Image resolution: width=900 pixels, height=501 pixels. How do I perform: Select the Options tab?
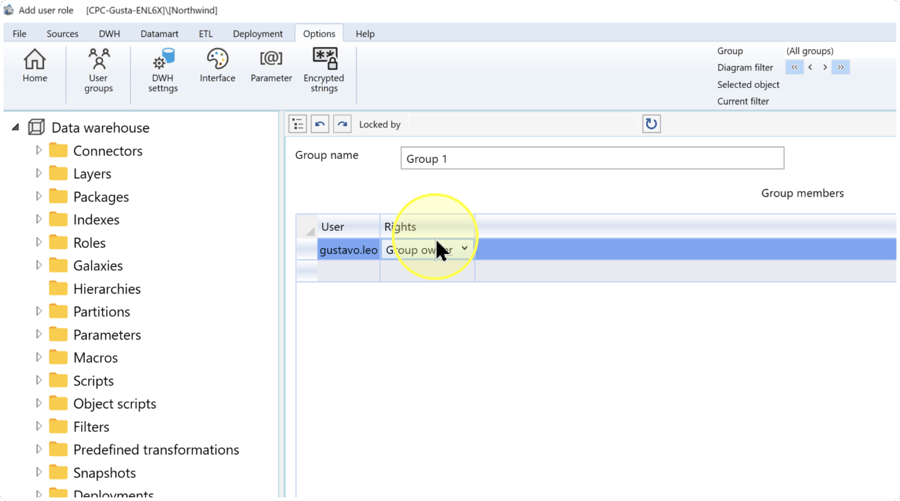tap(319, 34)
